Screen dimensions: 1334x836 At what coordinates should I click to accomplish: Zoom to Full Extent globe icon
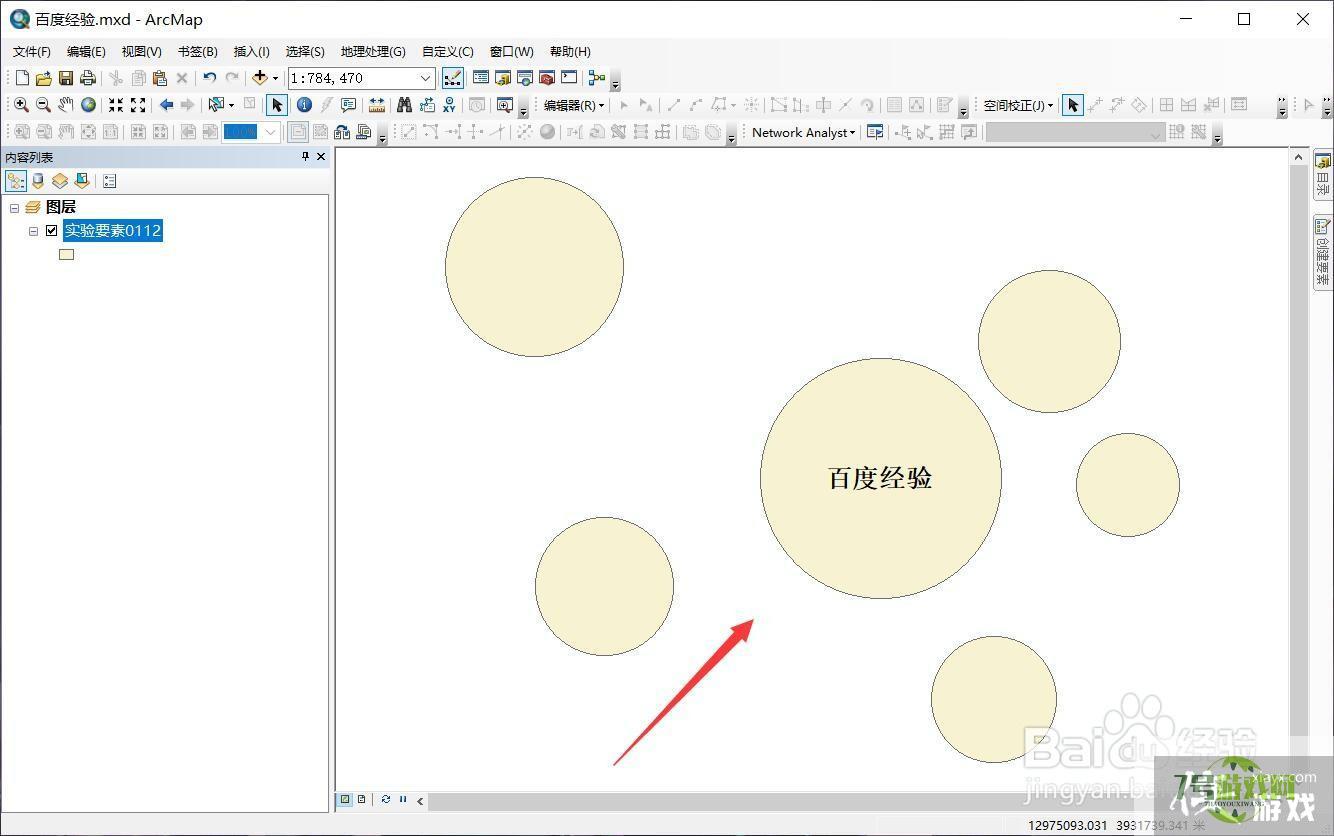point(88,105)
